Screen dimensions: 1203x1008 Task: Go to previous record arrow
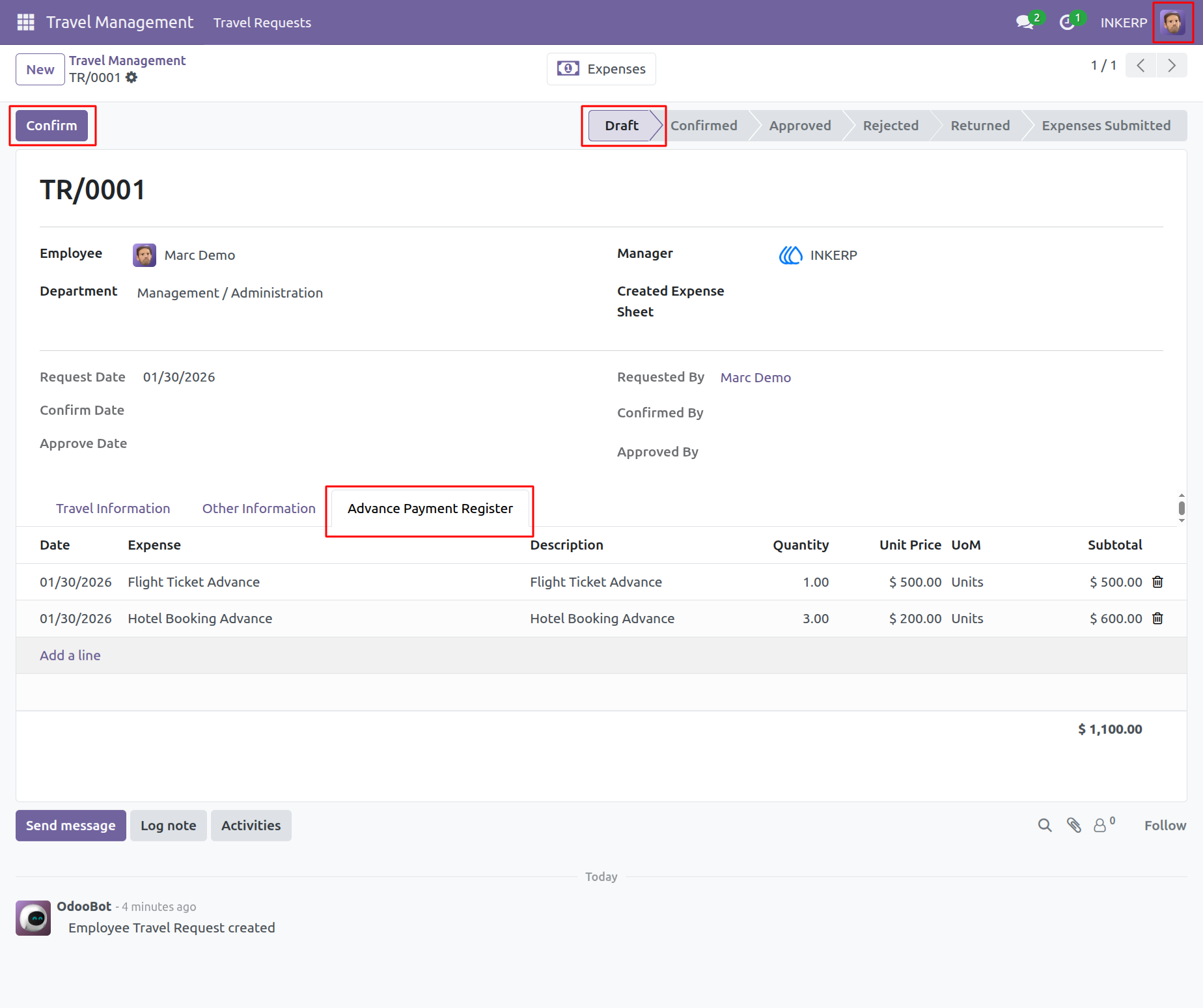tap(1141, 65)
